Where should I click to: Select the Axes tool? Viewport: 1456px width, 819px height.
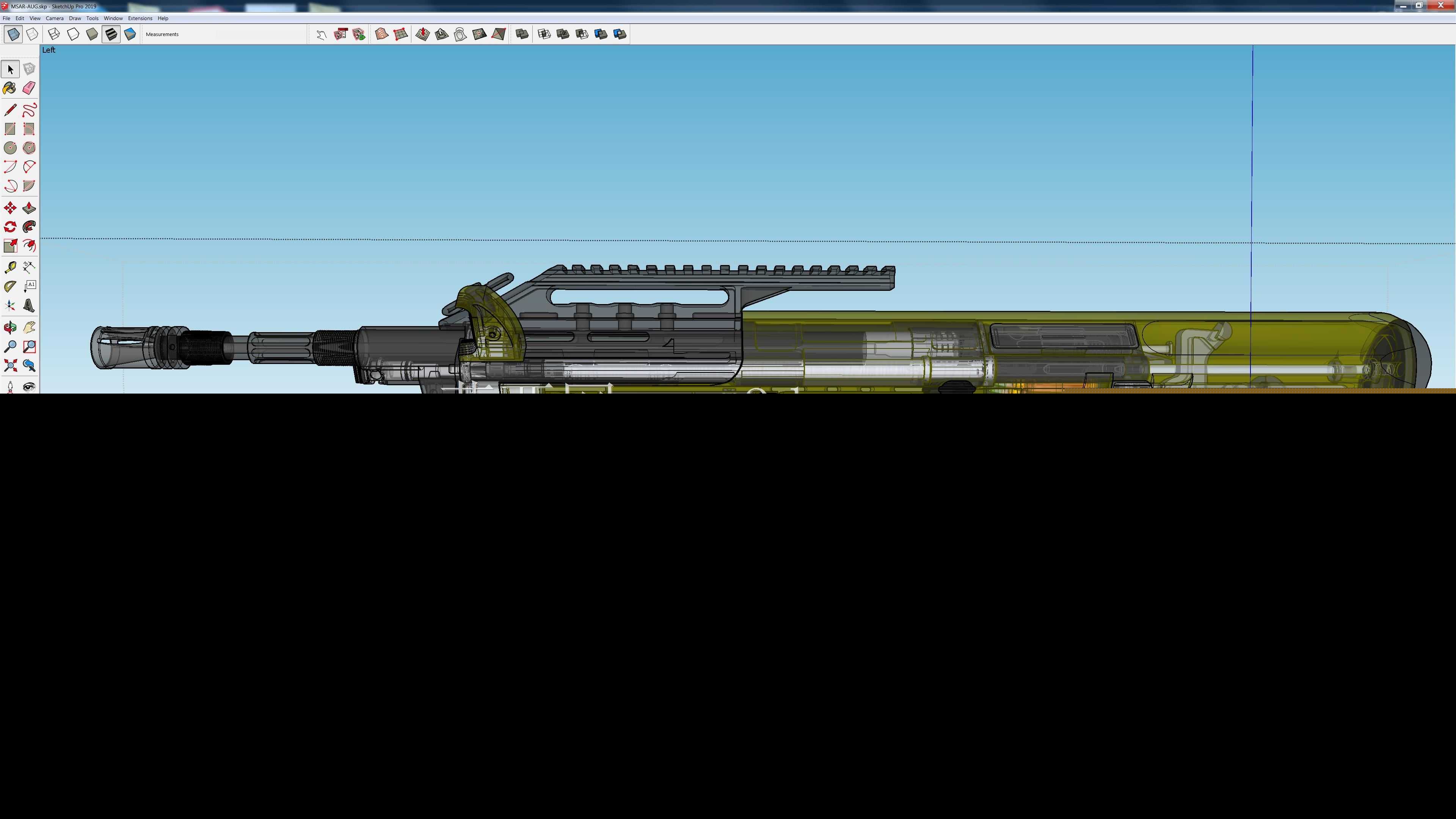point(10,306)
